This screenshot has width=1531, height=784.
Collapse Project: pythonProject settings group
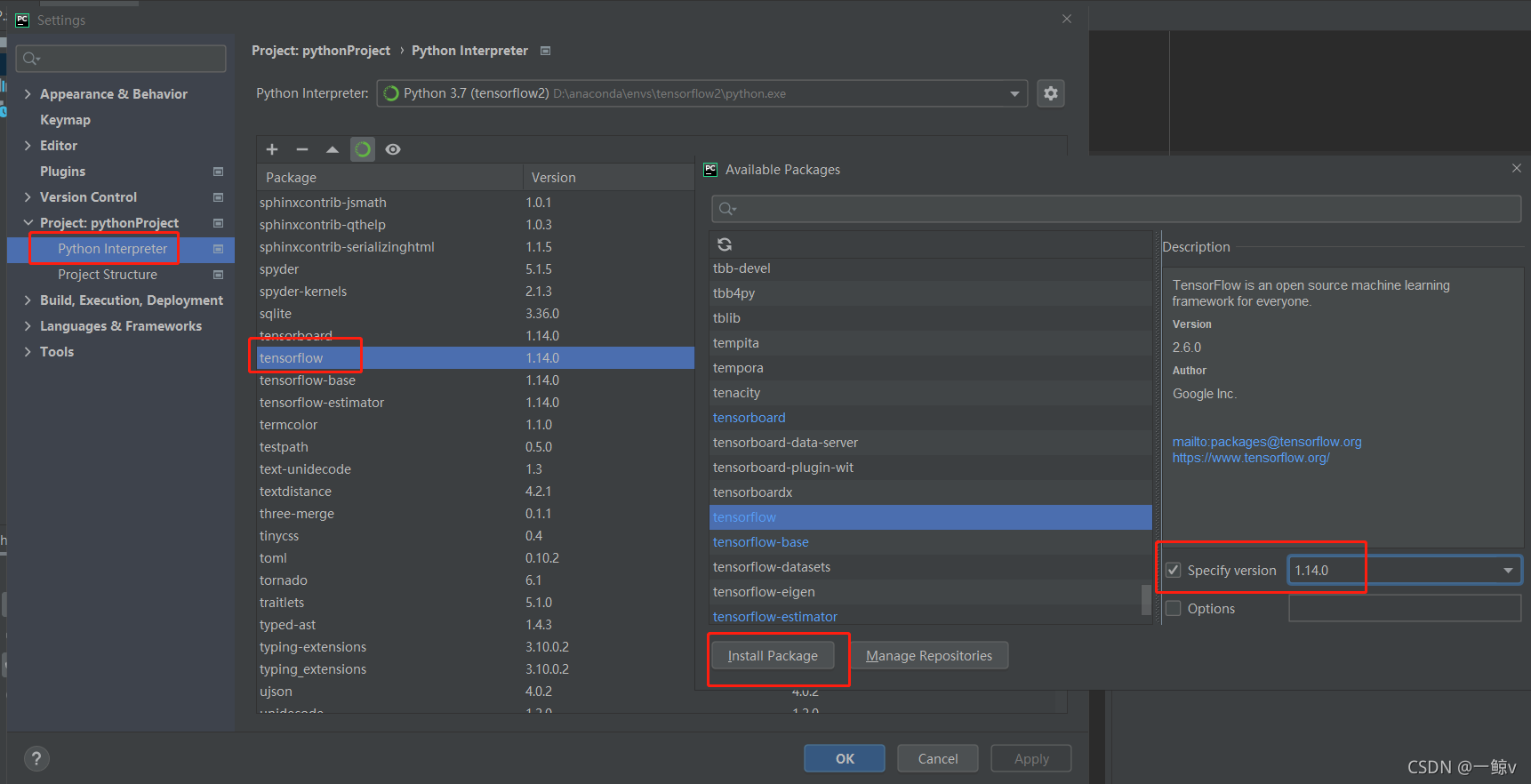coord(28,223)
